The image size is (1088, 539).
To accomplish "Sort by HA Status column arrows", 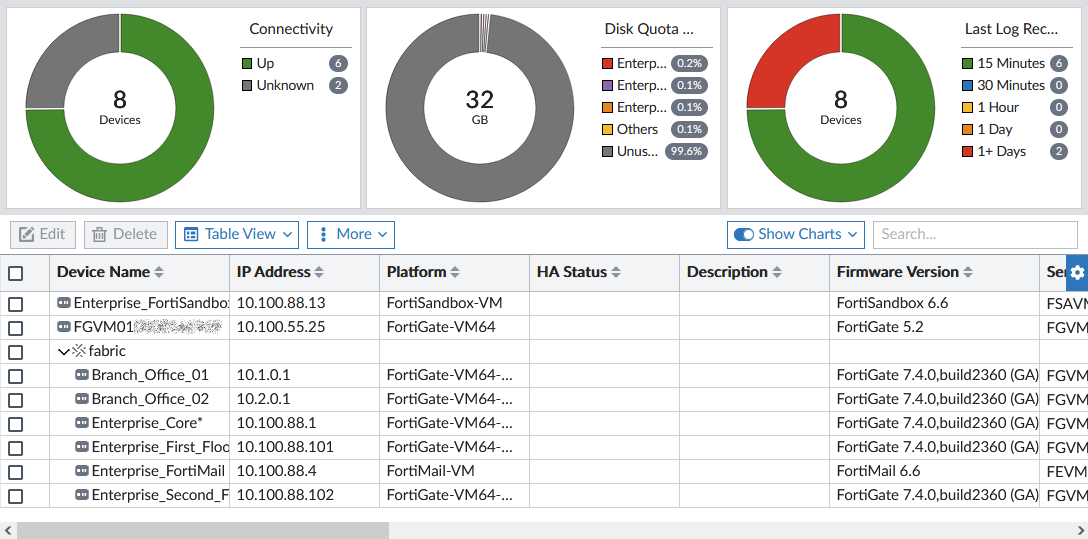I will click(x=616, y=273).
